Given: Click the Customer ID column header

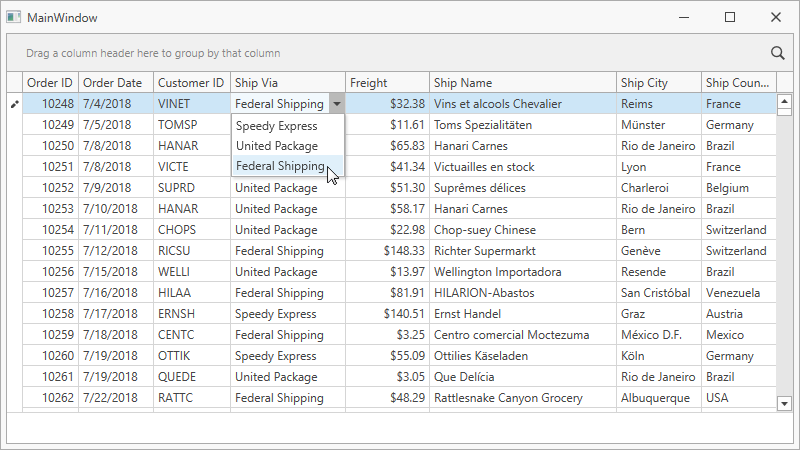Looking at the screenshot, I should pyautogui.click(x=191, y=83).
